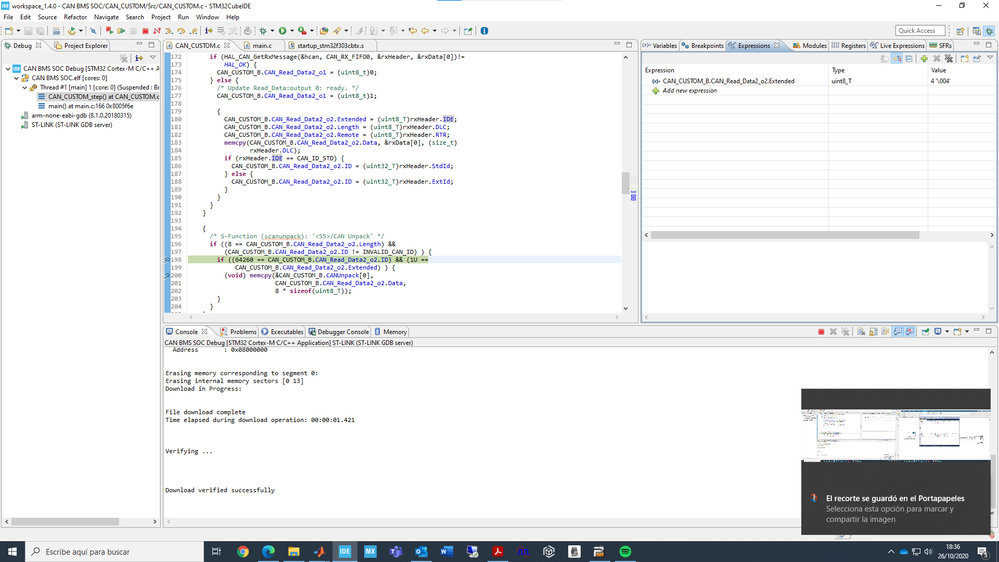The height and width of the screenshot is (562, 999).
Task: Switch to the startup_stm32f303cbtx.s tab
Action: click(330, 46)
